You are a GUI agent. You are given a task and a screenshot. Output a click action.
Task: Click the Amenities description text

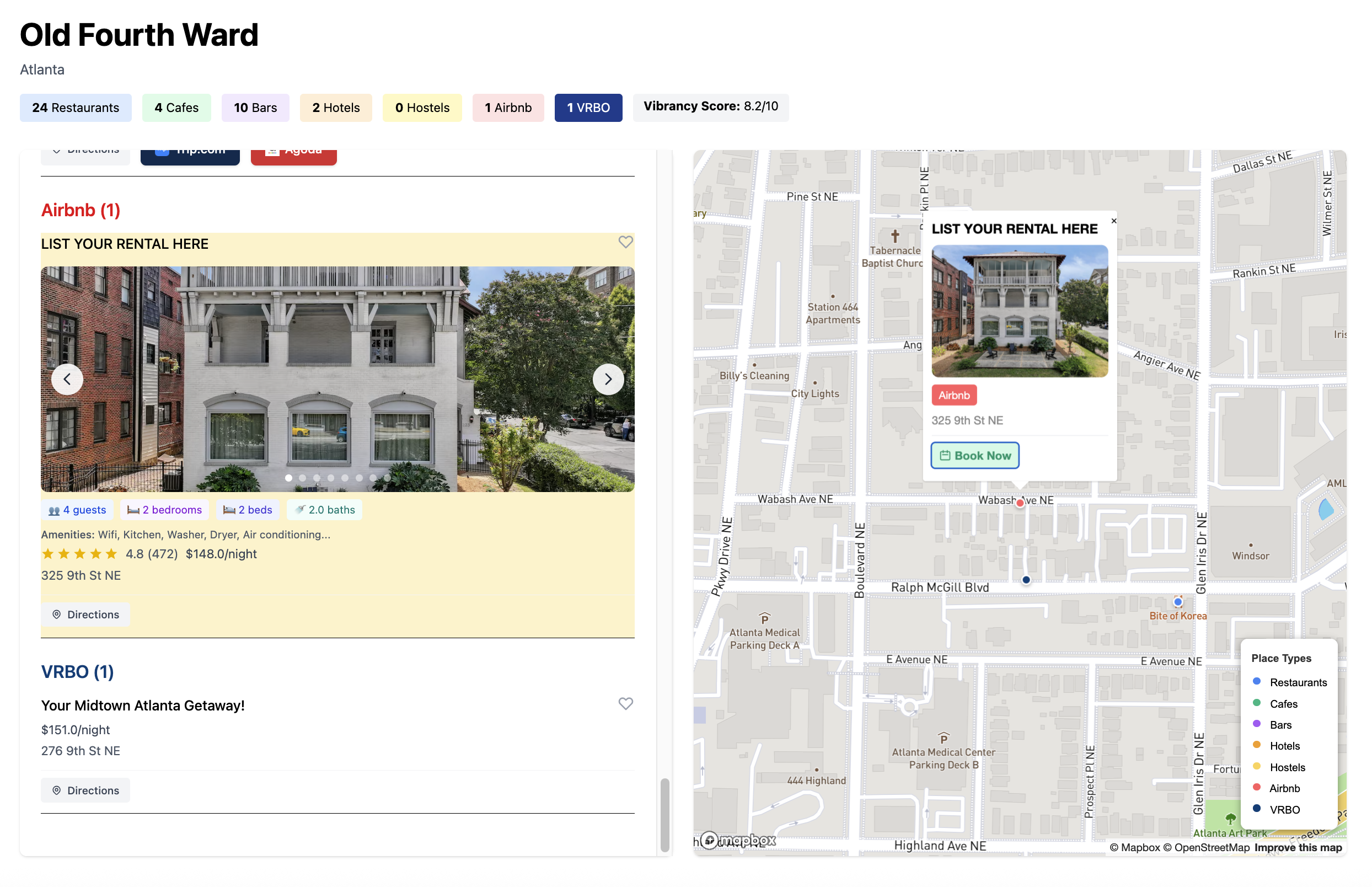pyautogui.click(x=185, y=535)
